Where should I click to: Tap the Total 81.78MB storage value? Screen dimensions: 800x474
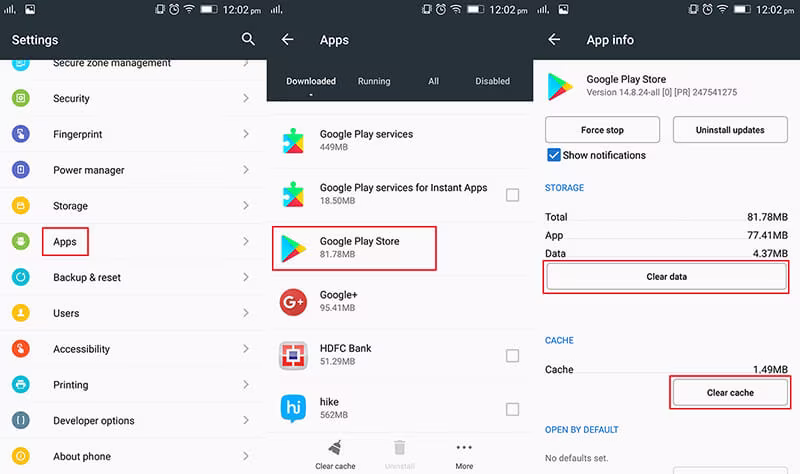click(767, 217)
